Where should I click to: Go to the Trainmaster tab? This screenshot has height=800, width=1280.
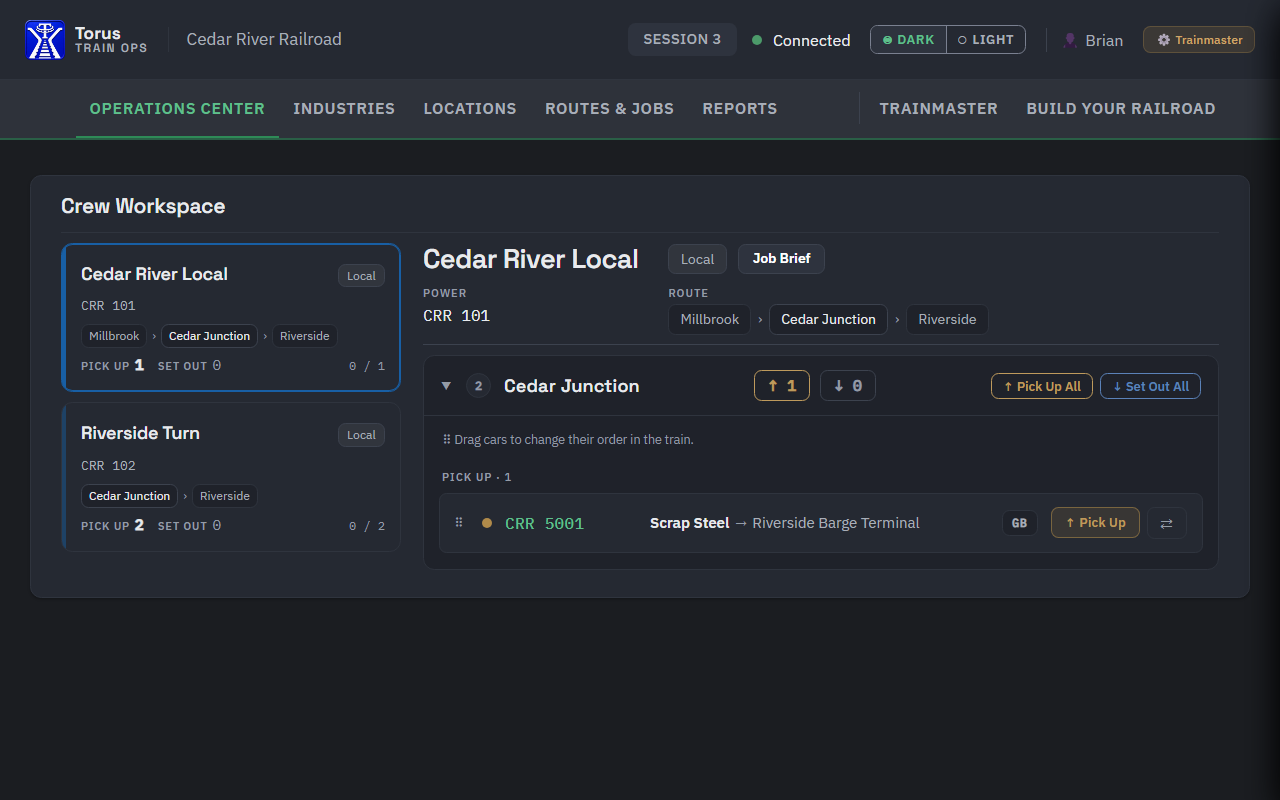pos(939,109)
